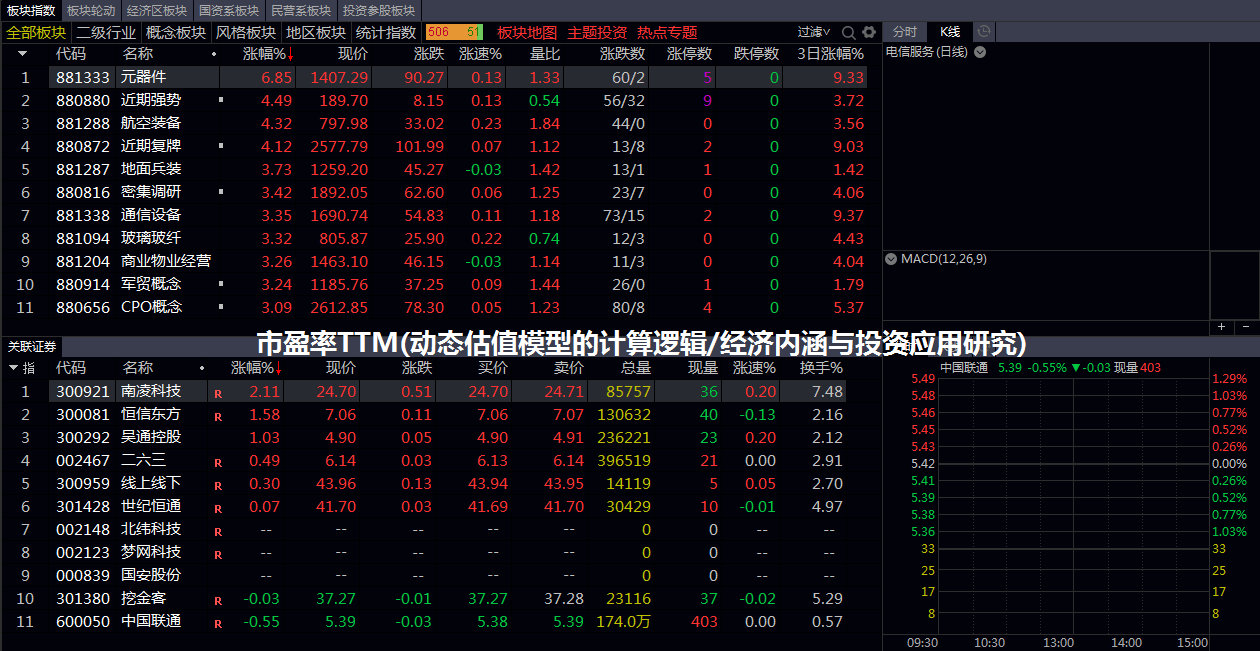The image size is (1260, 651).
Task: Click the square marker beside 近期强势
Action: click(x=220, y=100)
